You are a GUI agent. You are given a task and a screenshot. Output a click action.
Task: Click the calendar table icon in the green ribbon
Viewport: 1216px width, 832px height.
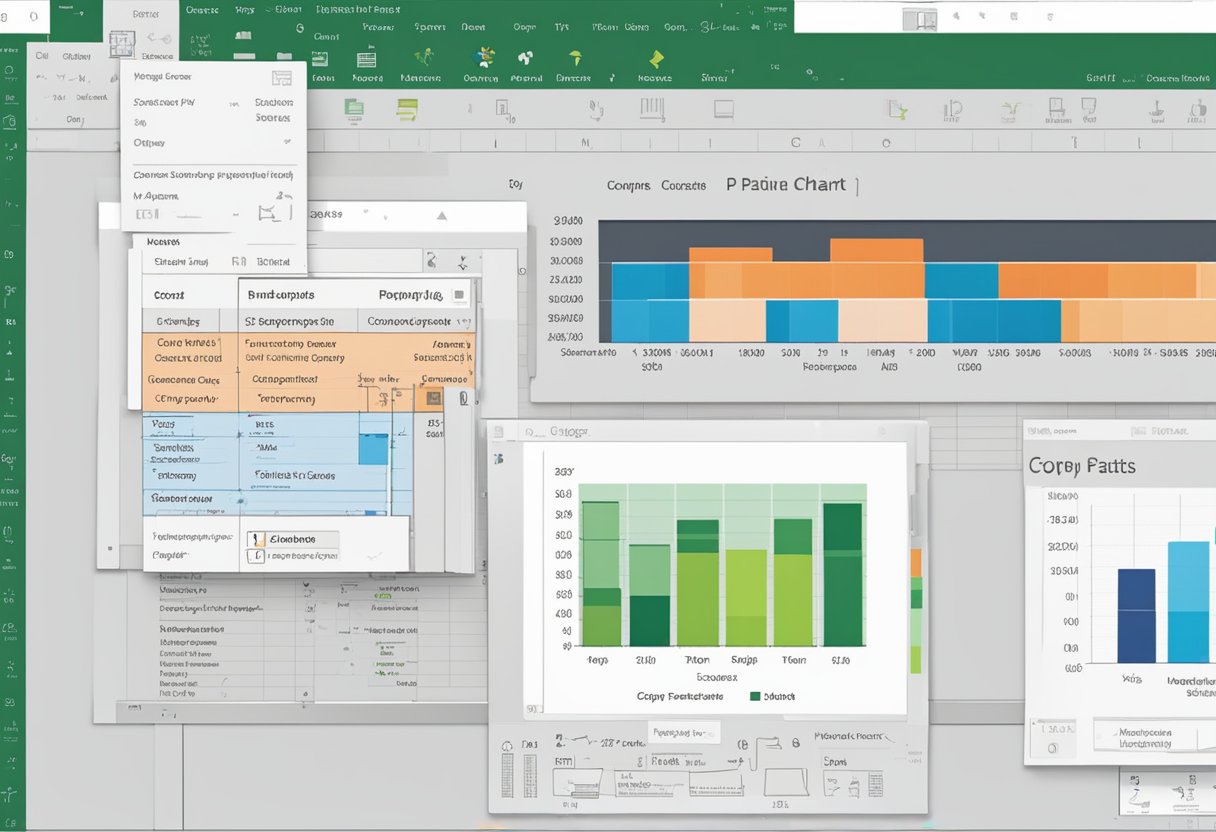(366, 57)
